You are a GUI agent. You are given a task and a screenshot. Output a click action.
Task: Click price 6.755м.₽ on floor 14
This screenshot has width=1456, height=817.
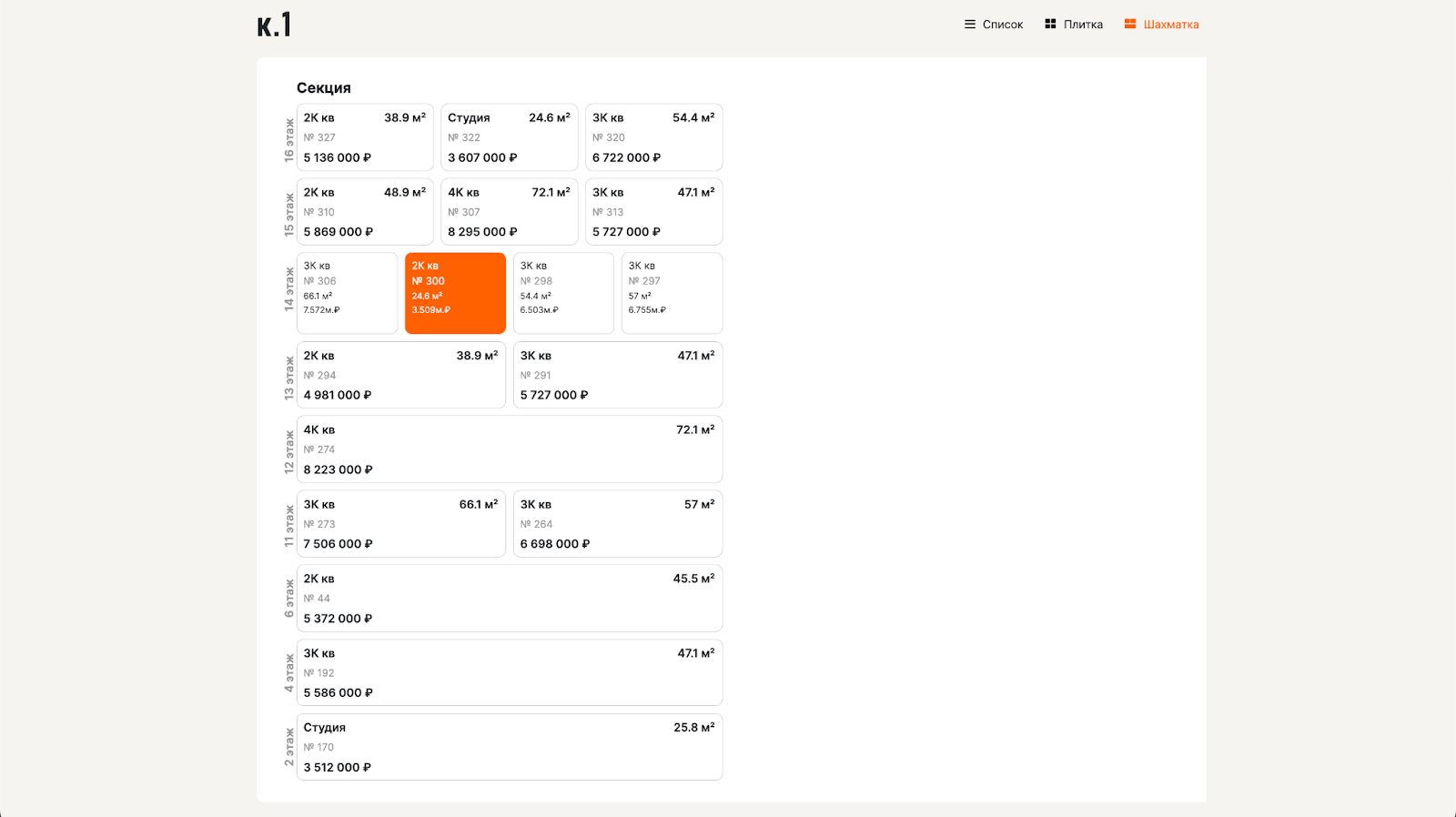[x=647, y=310]
